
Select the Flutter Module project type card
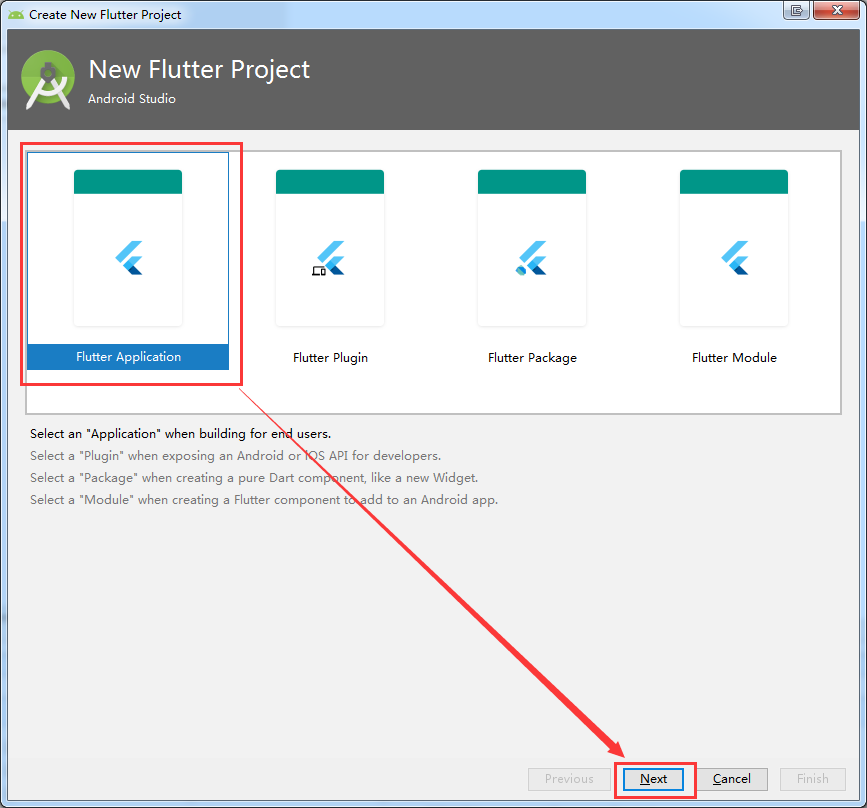point(734,260)
